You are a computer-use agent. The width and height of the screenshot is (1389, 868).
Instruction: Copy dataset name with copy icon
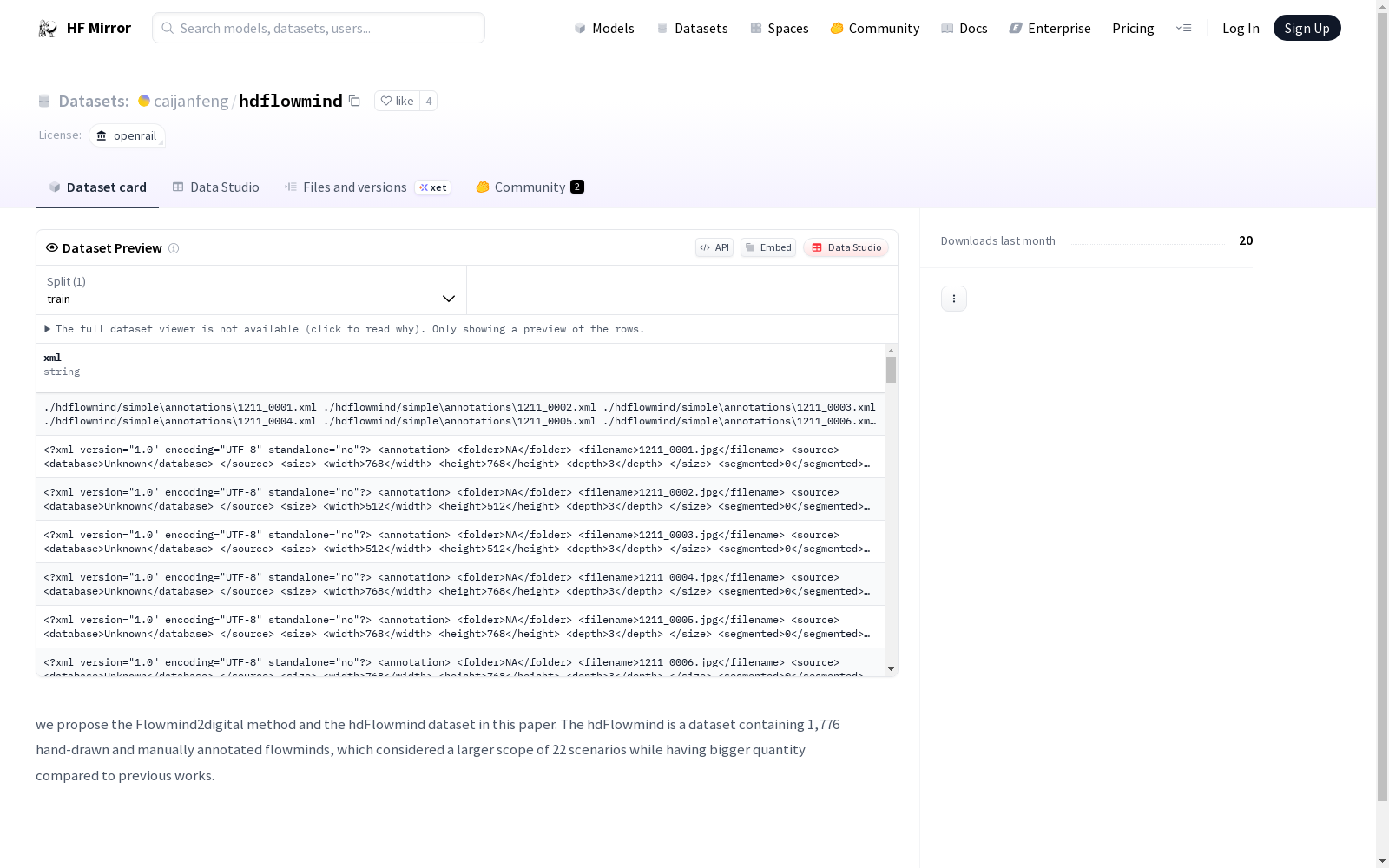click(x=354, y=101)
